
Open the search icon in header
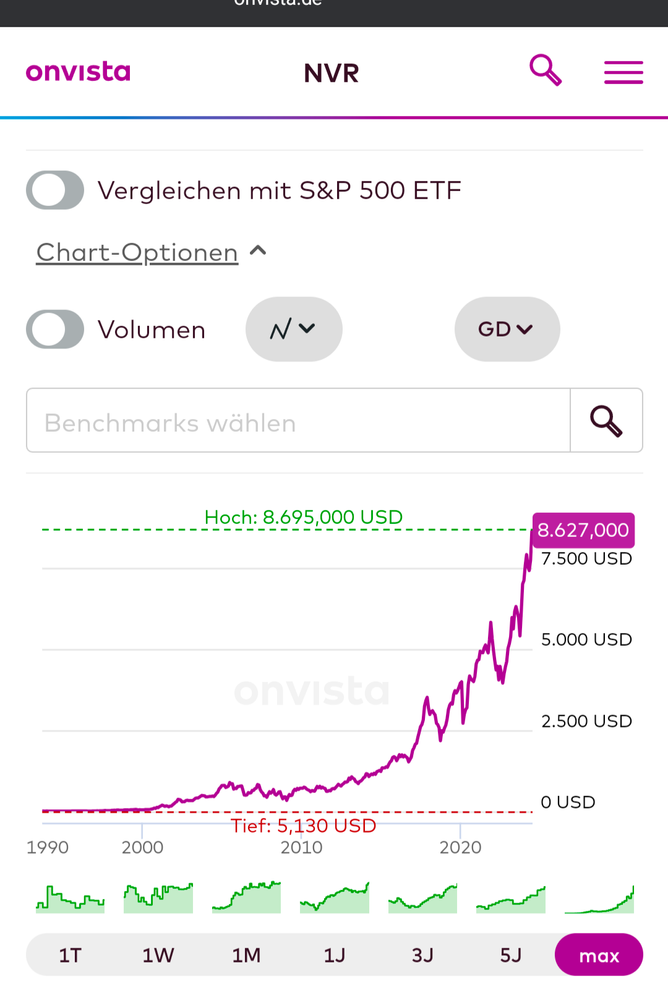tap(545, 71)
